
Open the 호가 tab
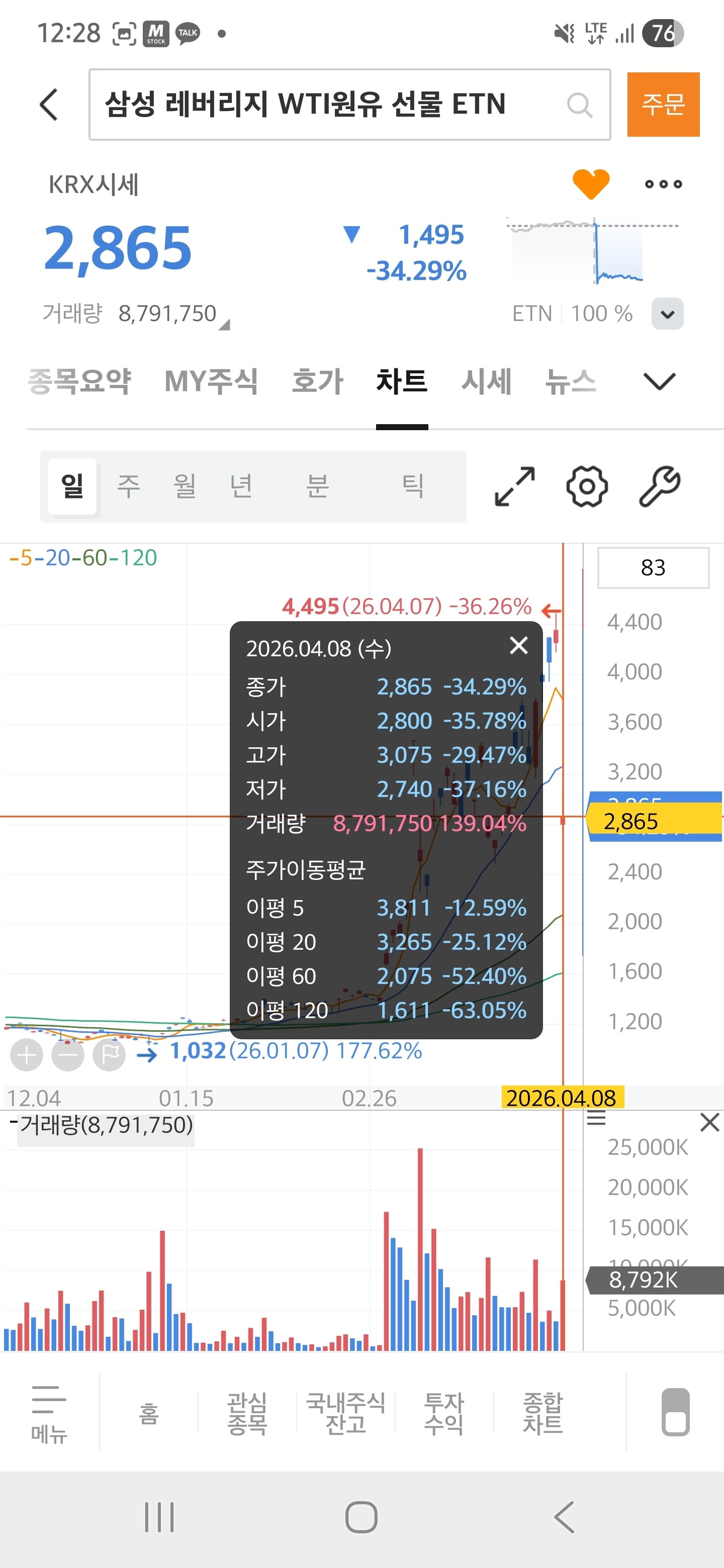[317, 381]
